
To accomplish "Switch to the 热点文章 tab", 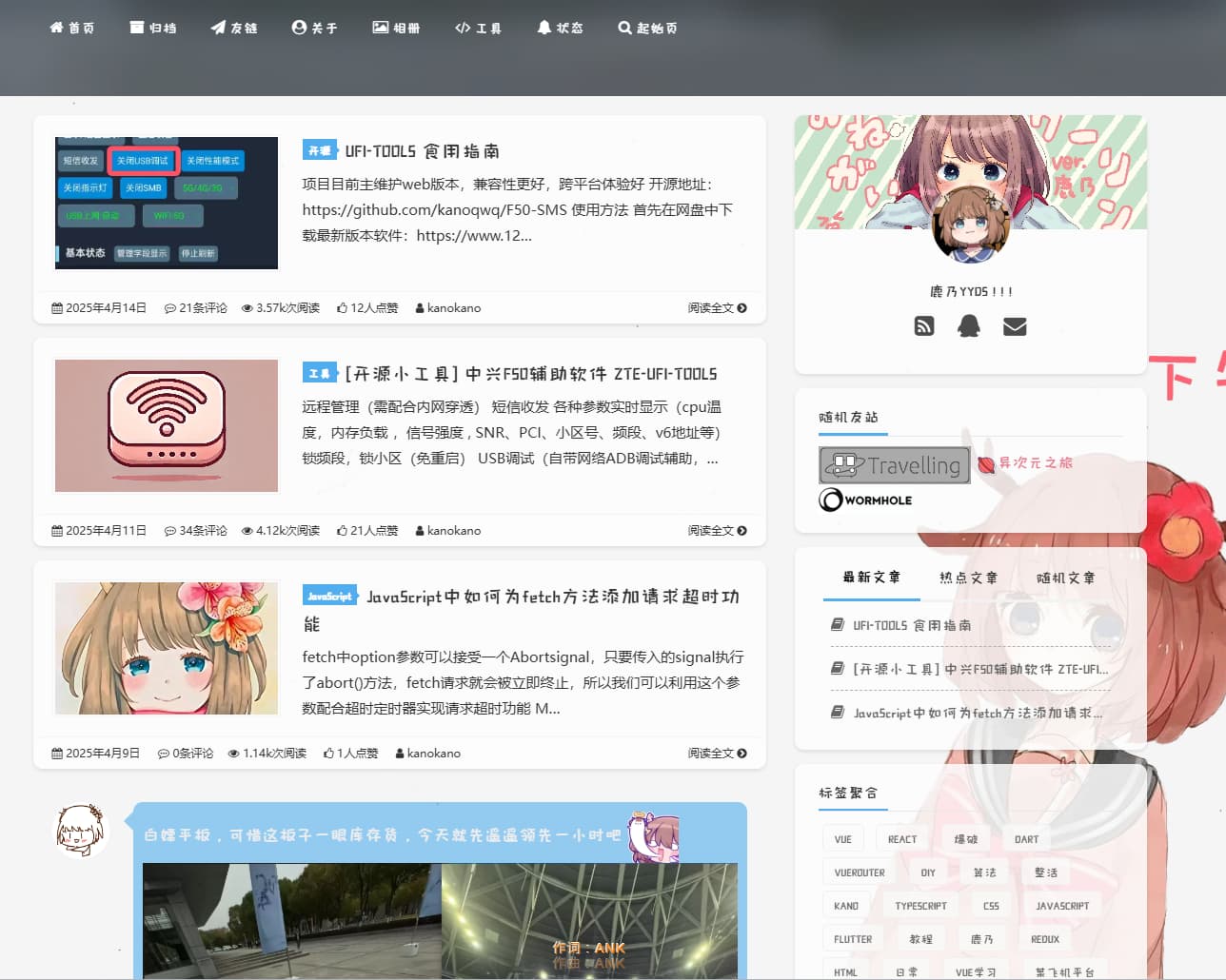I will [968, 577].
